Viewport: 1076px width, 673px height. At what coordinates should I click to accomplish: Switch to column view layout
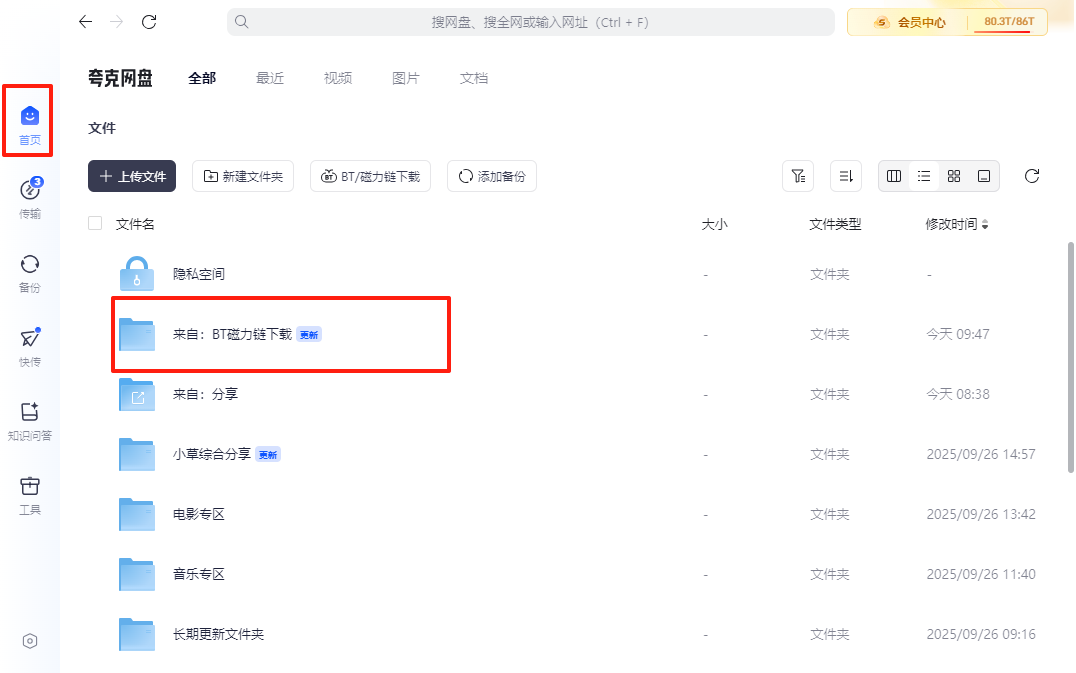[x=894, y=176]
